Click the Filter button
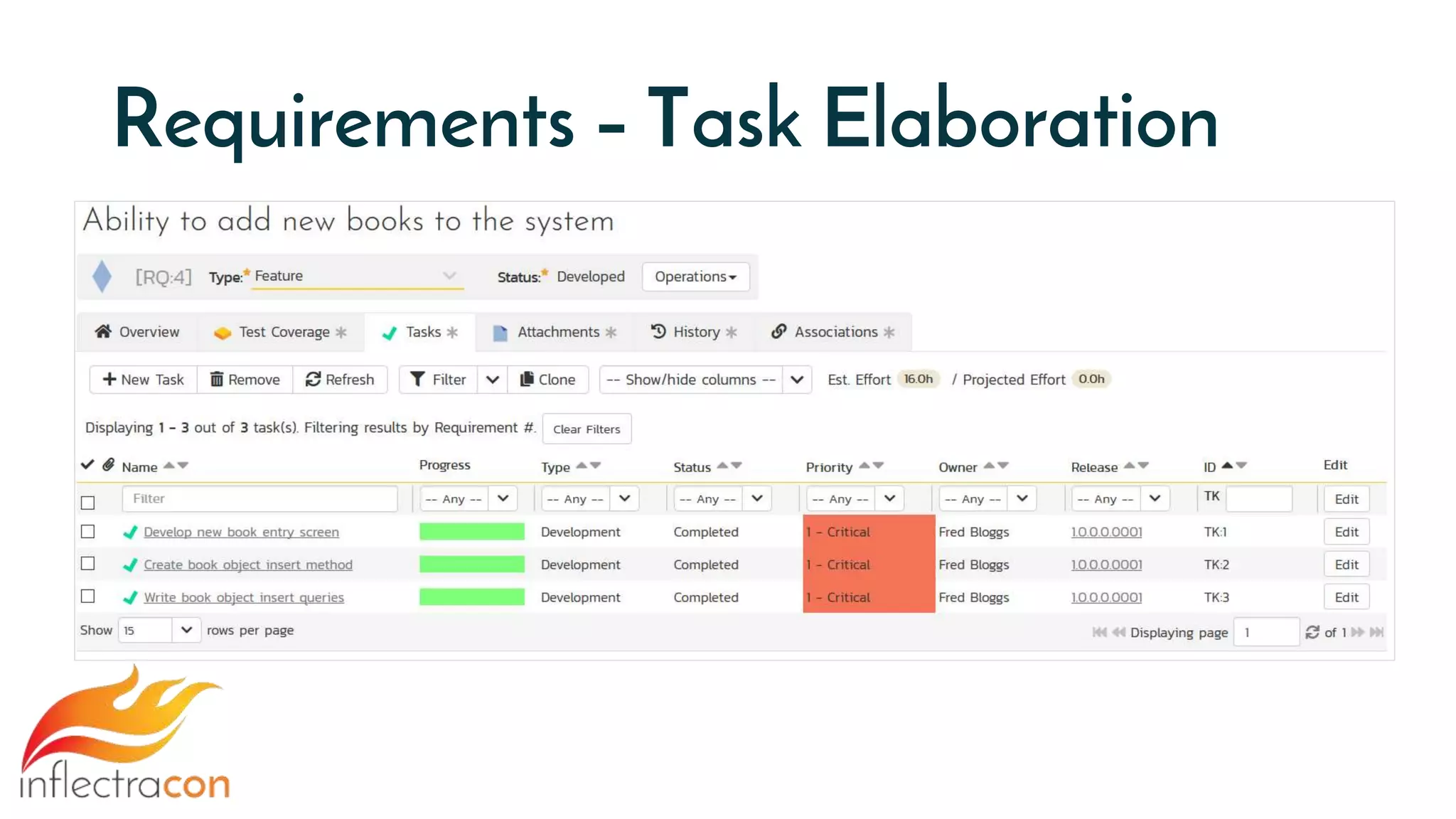This screenshot has height=819, width=1456. pos(439,380)
